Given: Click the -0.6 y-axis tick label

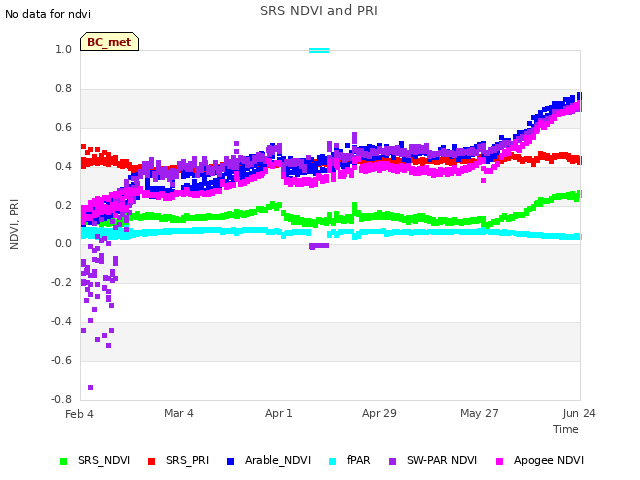Looking at the screenshot, I should [61, 360].
